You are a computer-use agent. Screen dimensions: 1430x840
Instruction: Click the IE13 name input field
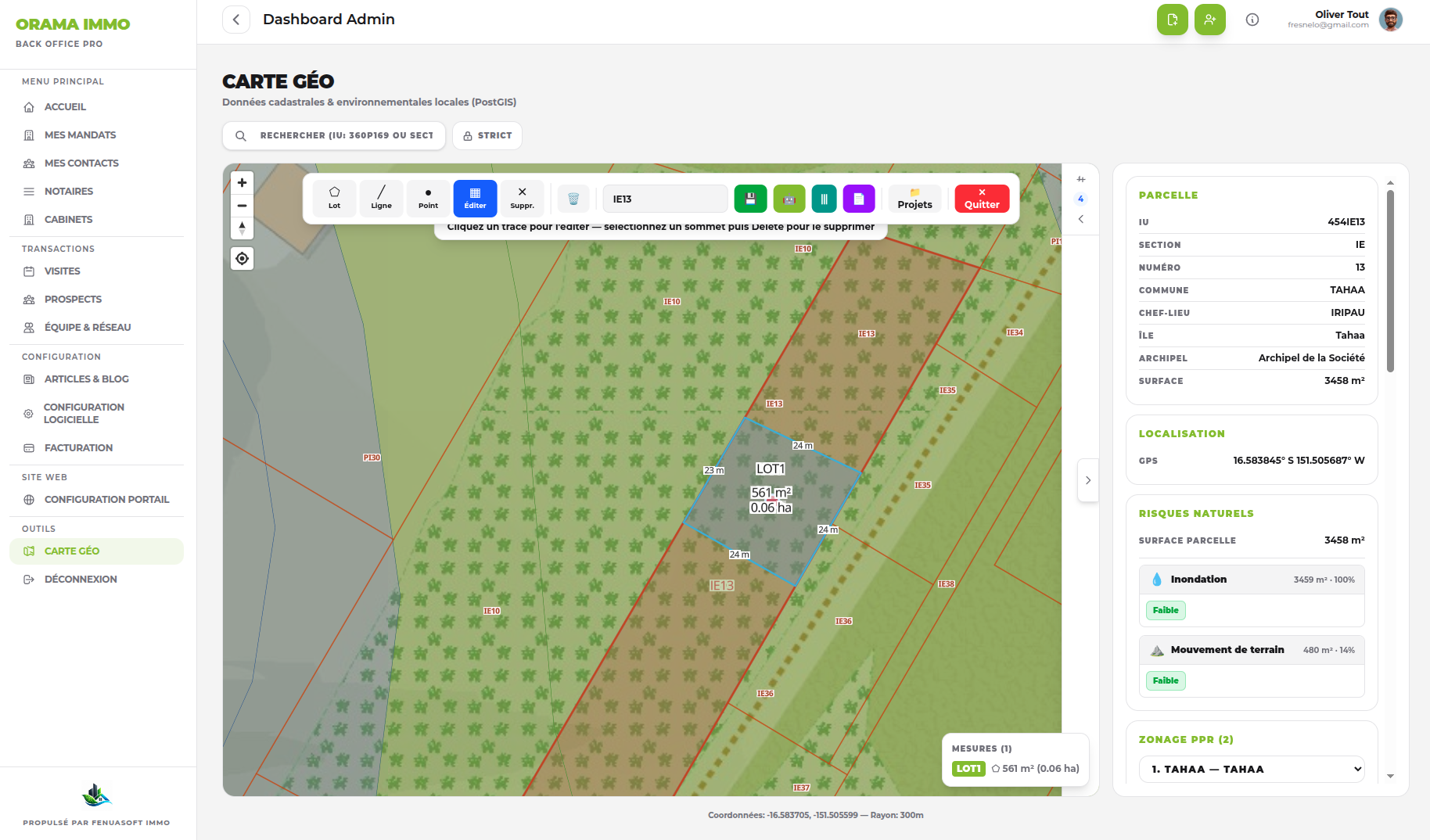click(x=666, y=199)
